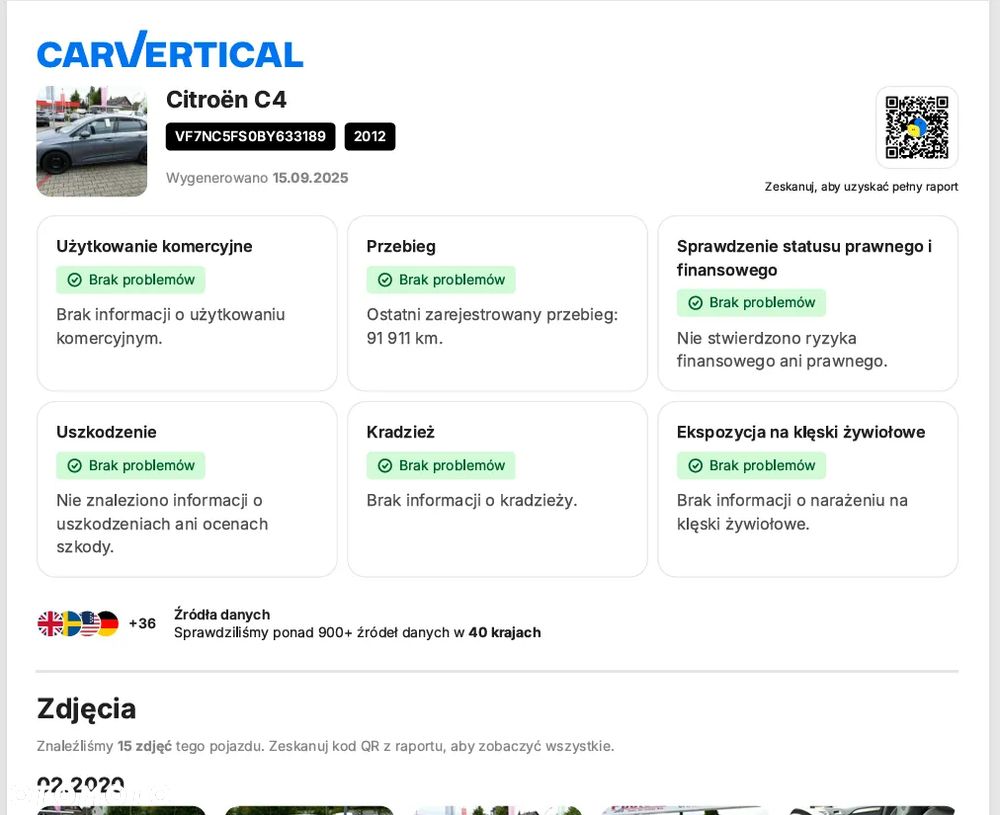
Task: Click the Kradzież card heading
Action: tap(401, 432)
